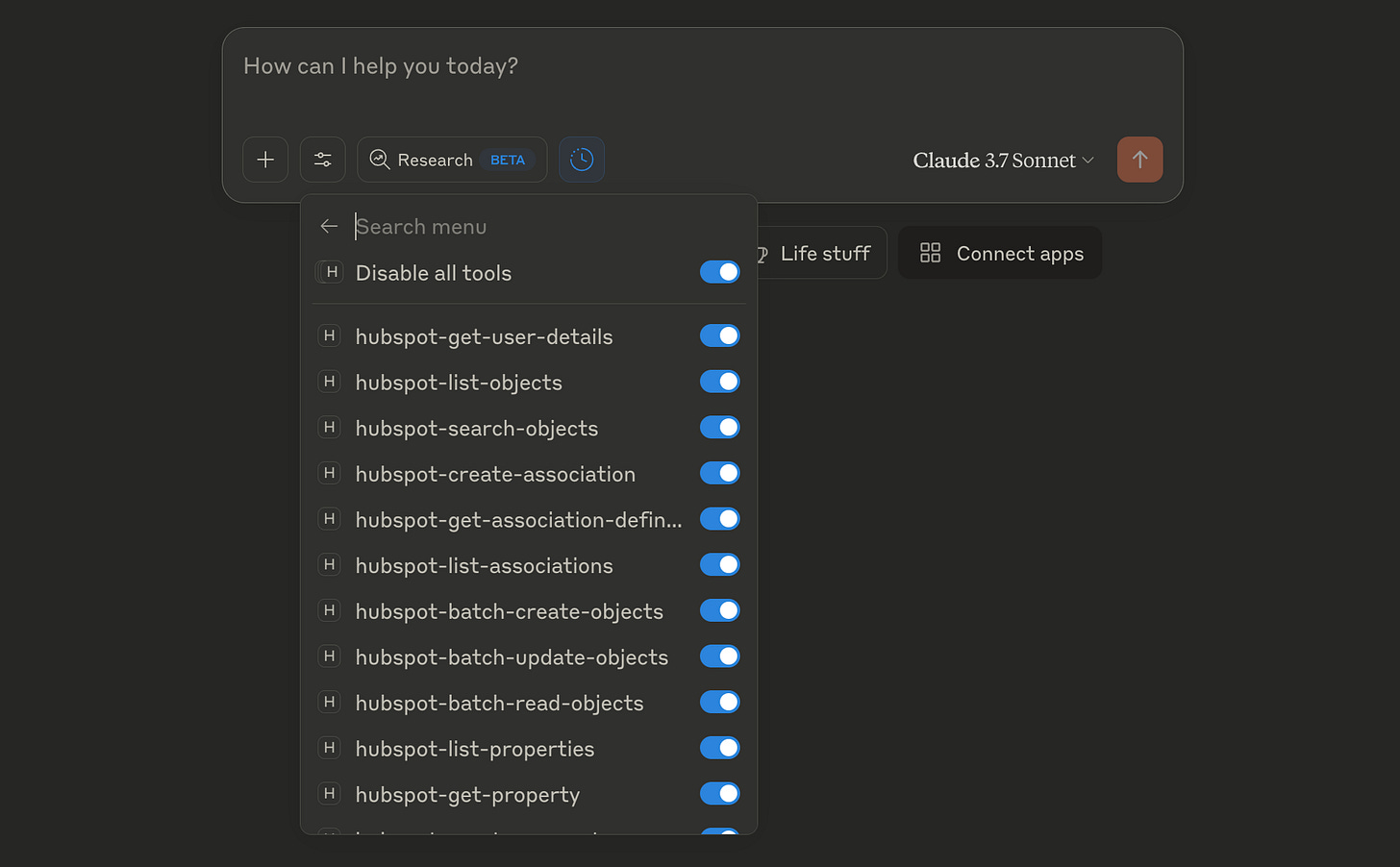
Task: Click H icon beside hubspot-create-association
Action: 329,473
